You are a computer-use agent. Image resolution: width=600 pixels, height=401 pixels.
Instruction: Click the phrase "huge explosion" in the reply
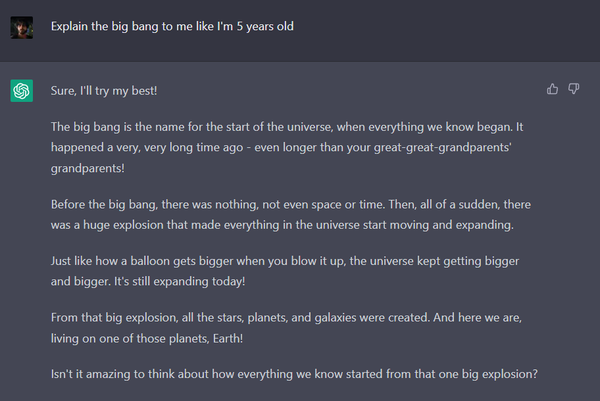click(x=129, y=223)
